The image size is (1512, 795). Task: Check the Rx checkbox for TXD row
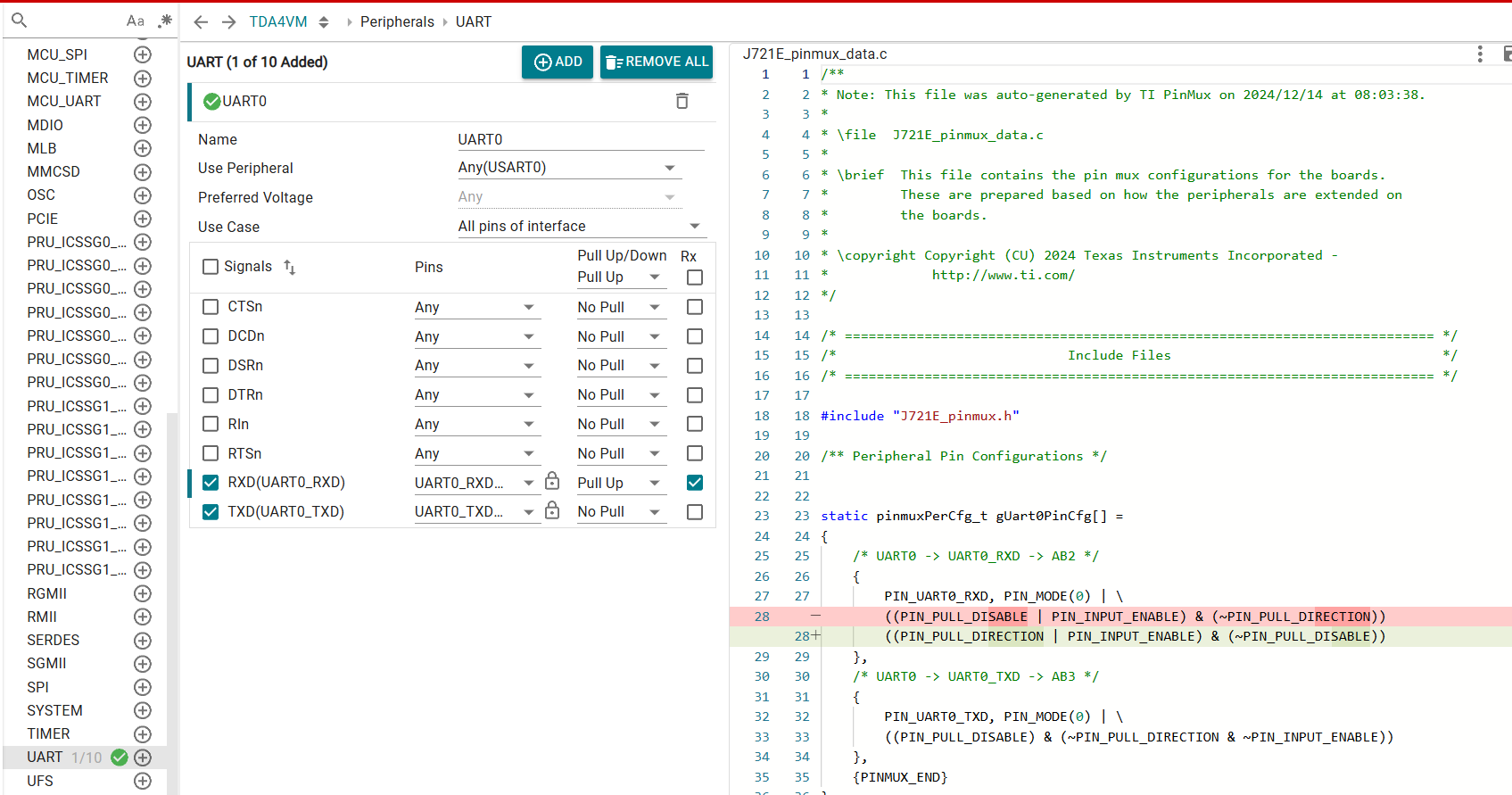pos(695,512)
